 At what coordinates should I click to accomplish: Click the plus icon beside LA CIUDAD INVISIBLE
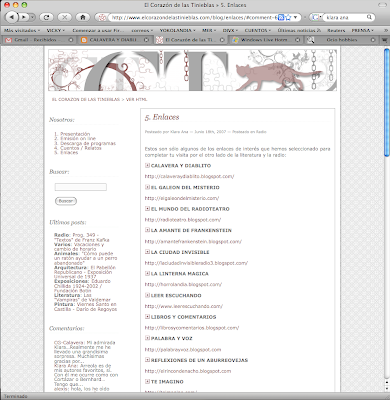147,252
